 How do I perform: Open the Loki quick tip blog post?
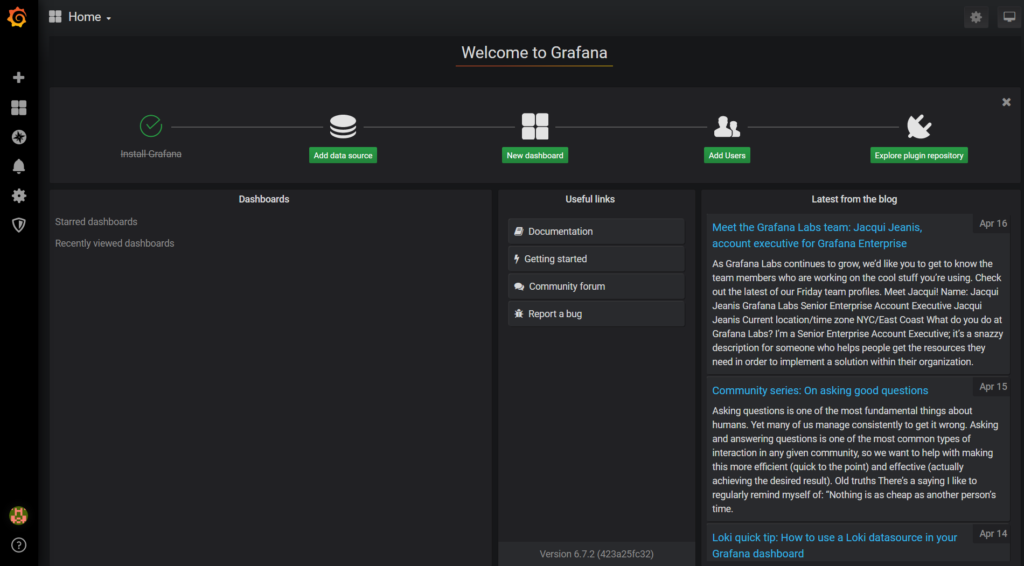coord(834,545)
